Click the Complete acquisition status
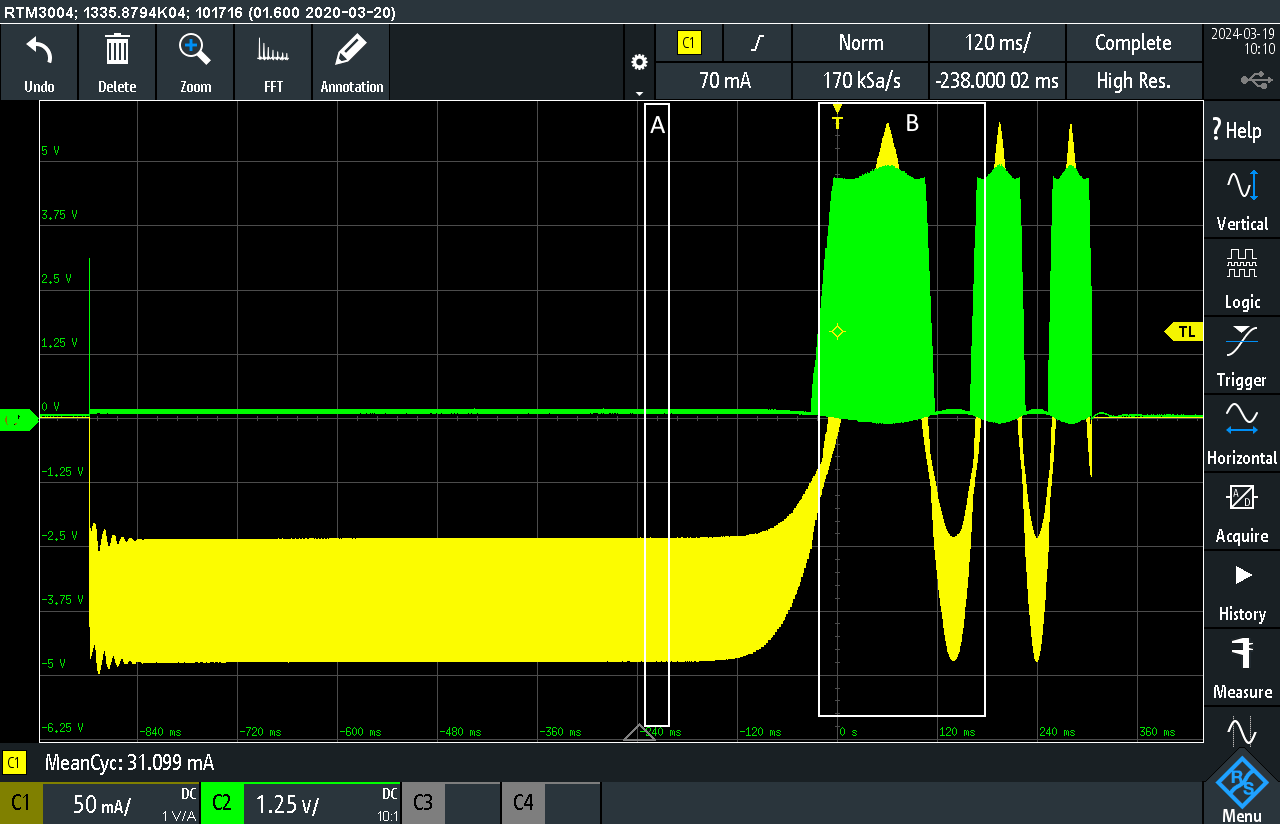The image size is (1280, 824). pyautogui.click(x=1133, y=43)
